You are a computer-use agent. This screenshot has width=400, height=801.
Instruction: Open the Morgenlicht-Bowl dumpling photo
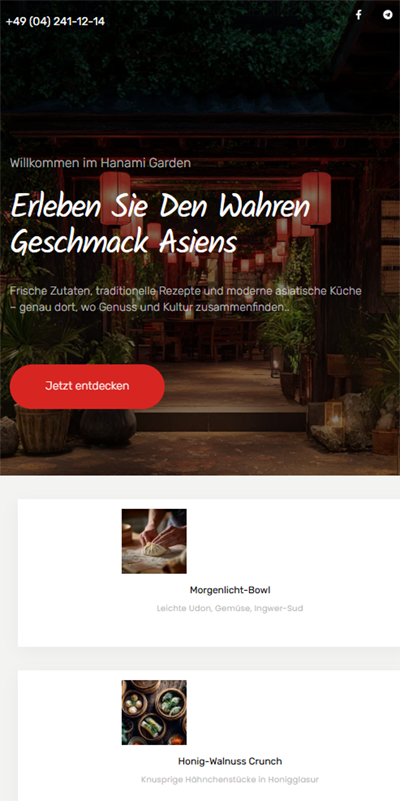(x=154, y=541)
